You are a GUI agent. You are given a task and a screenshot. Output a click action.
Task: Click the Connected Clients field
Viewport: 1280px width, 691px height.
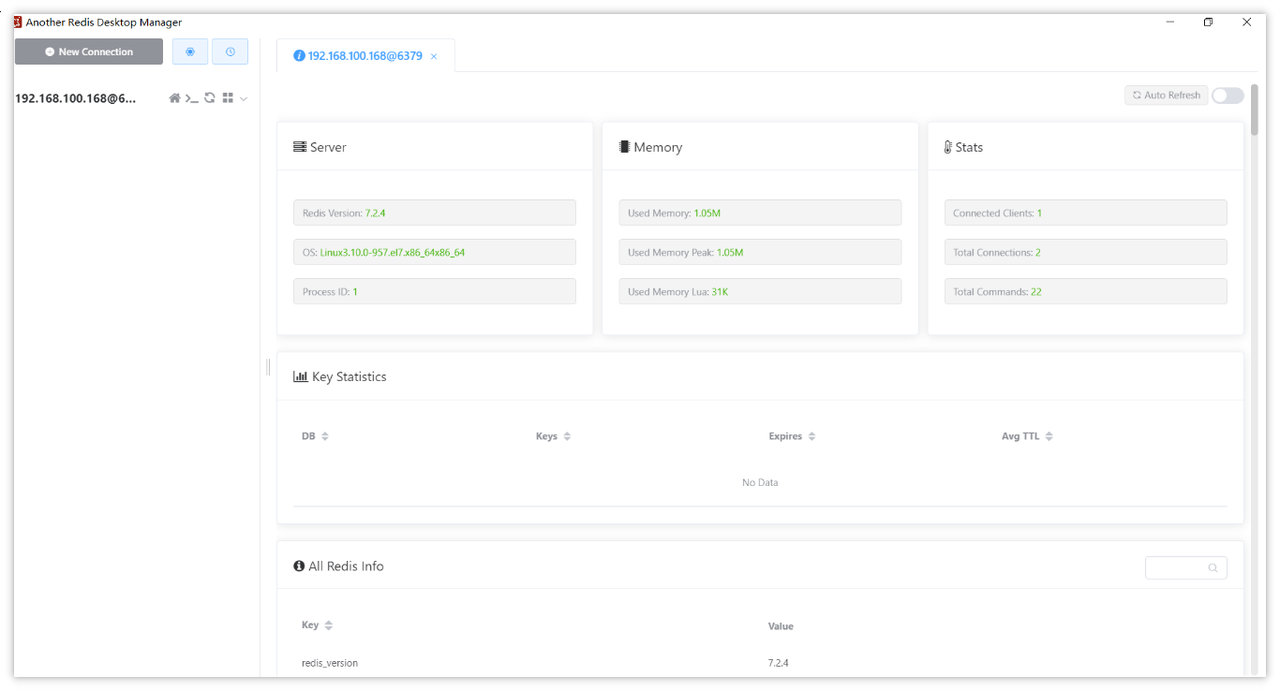pyautogui.click(x=1086, y=213)
